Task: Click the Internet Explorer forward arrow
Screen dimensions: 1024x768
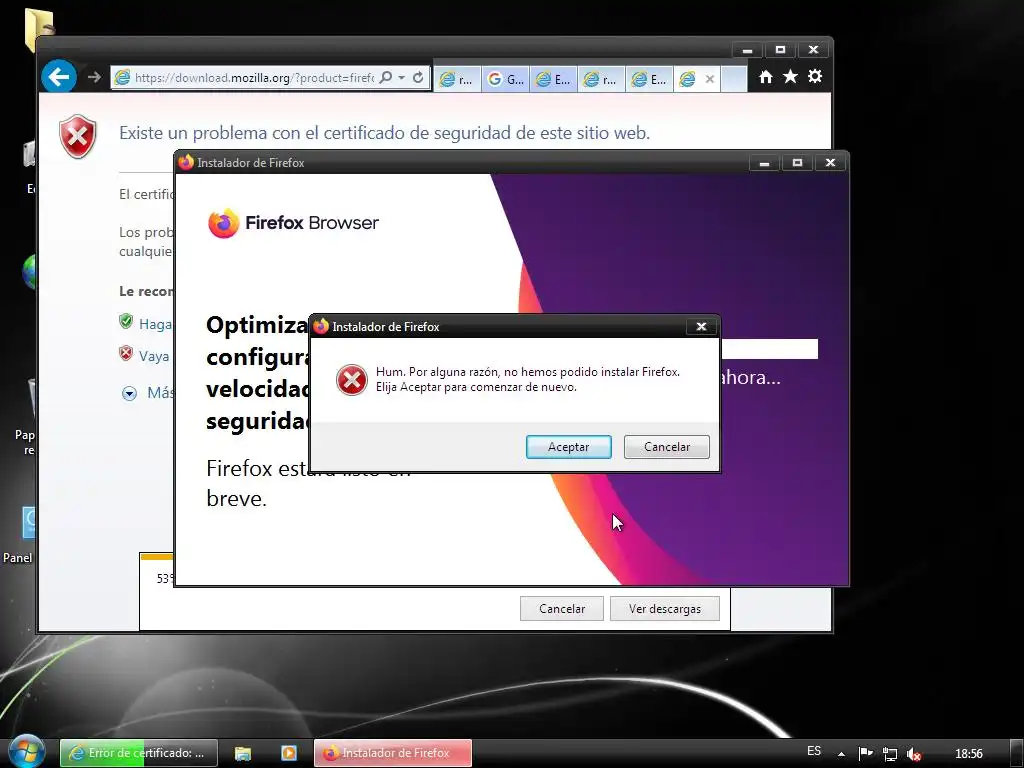Action: point(95,78)
